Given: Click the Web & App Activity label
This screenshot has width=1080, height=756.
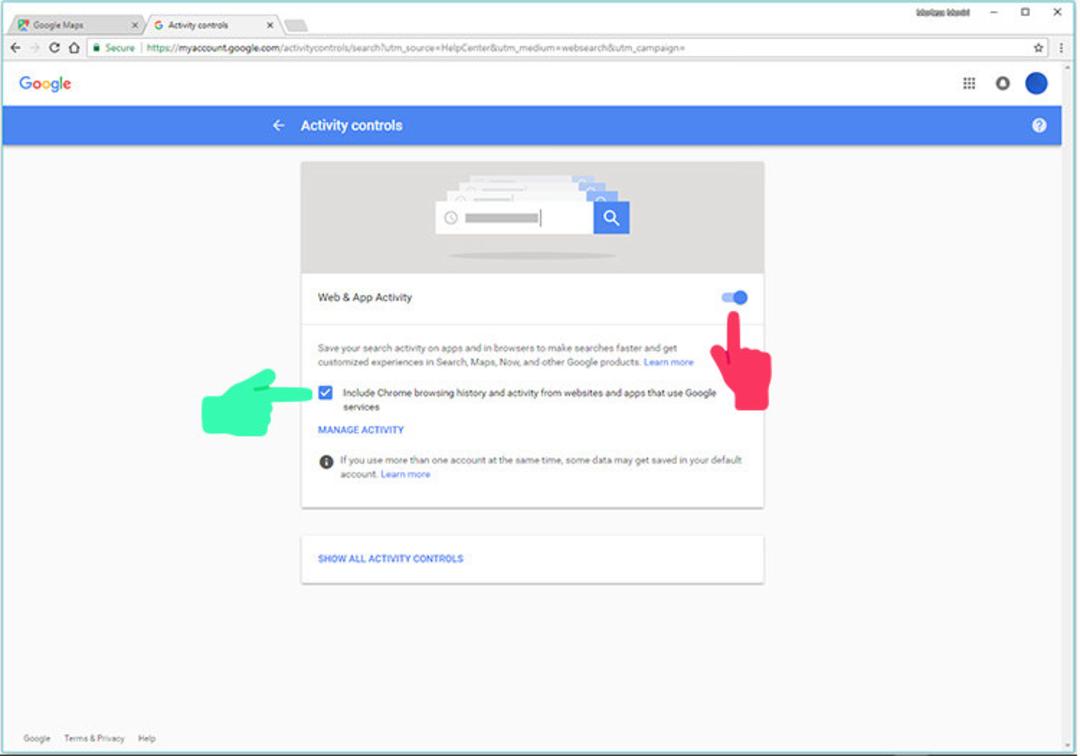Looking at the screenshot, I should pos(365,297).
